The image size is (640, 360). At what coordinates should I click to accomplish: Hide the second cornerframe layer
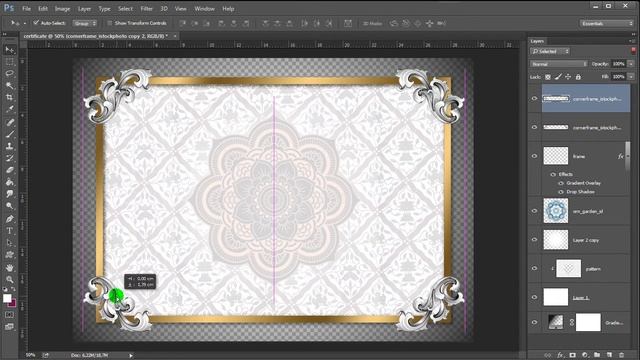(x=534, y=127)
